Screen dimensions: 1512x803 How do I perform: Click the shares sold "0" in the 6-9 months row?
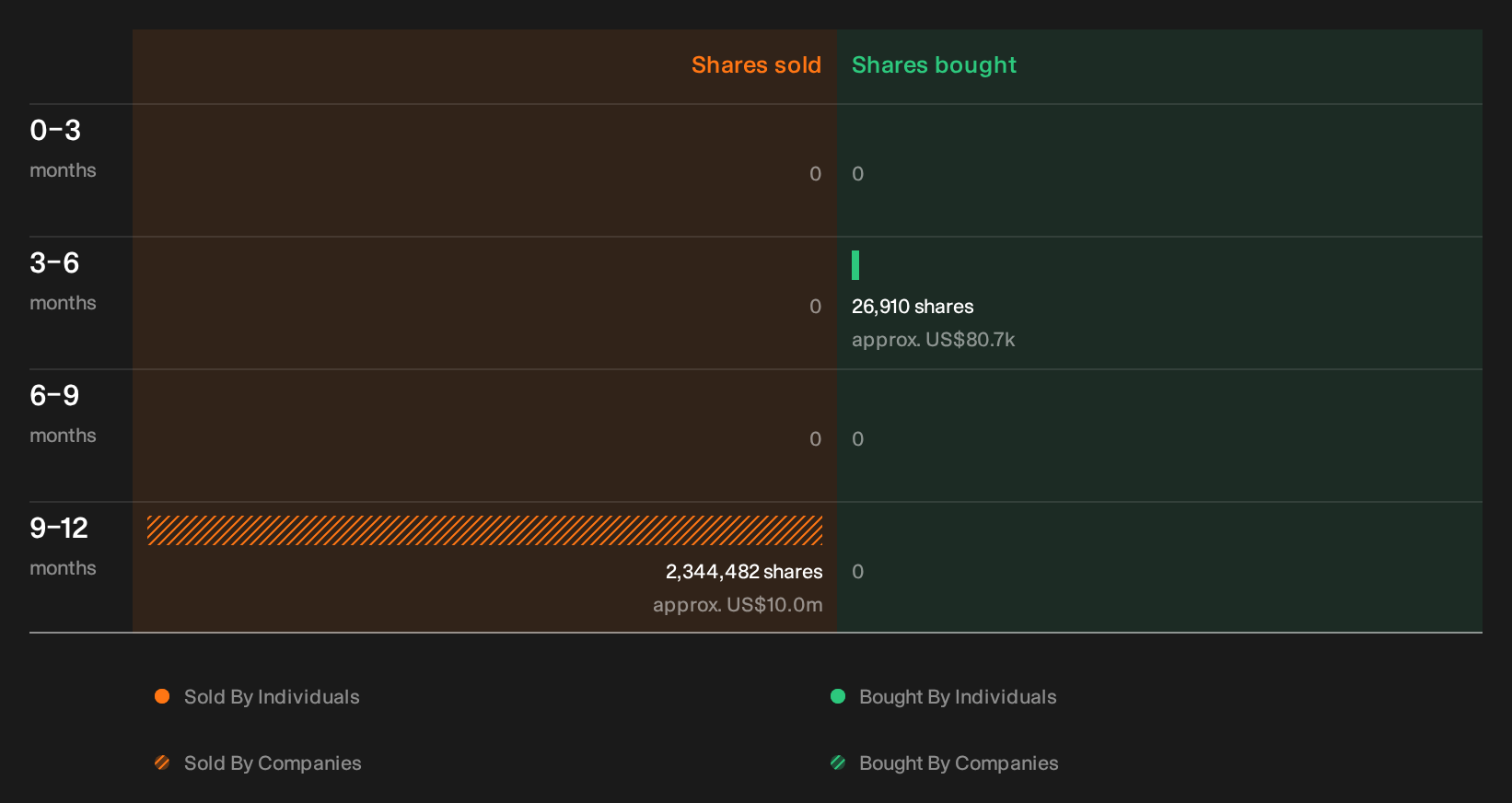click(816, 439)
